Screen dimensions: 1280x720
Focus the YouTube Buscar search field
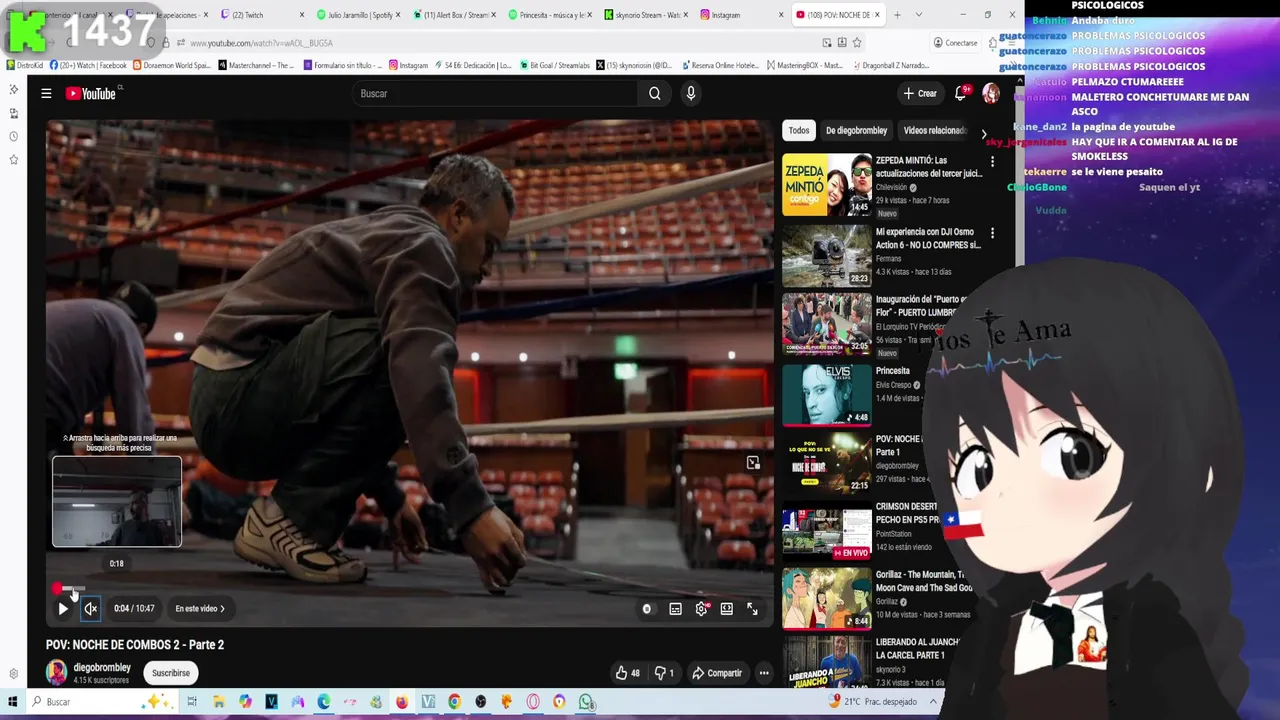tap(495, 93)
